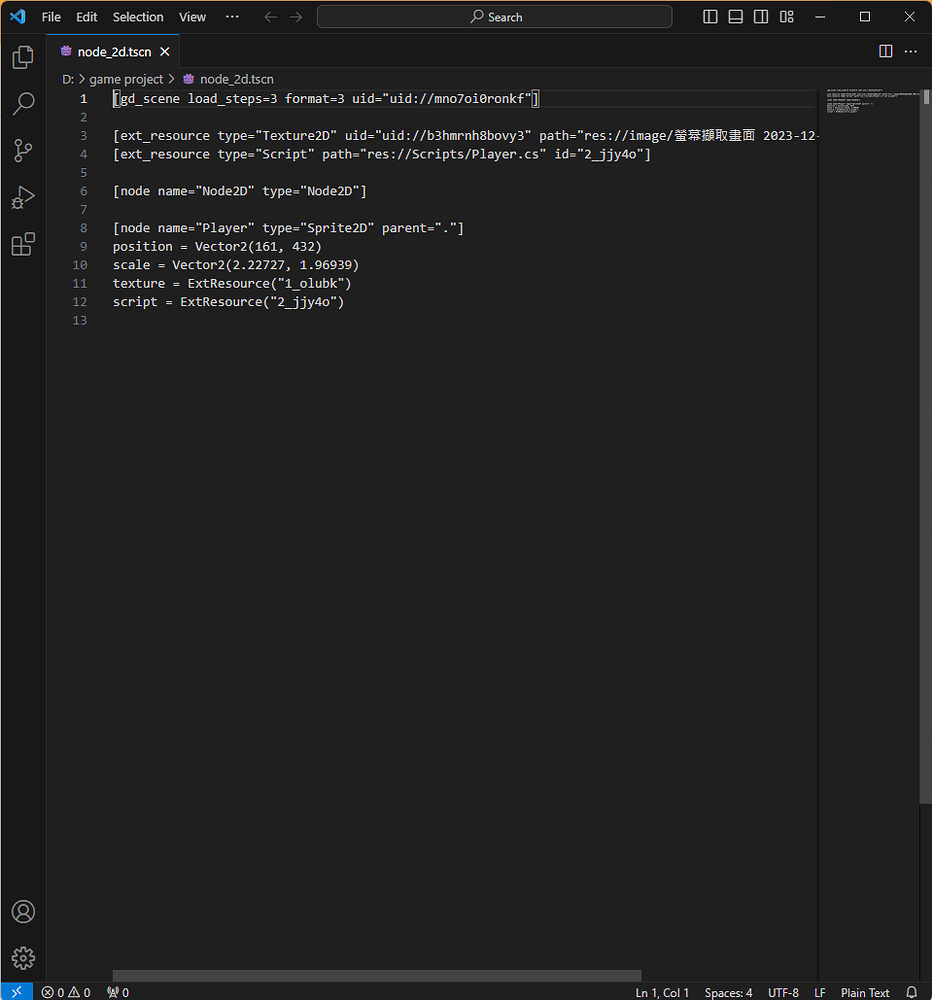The height and width of the screenshot is (1000, 932).
Task: Open the Extensions view
Action: pyautogui.click(x=23, y=244)
